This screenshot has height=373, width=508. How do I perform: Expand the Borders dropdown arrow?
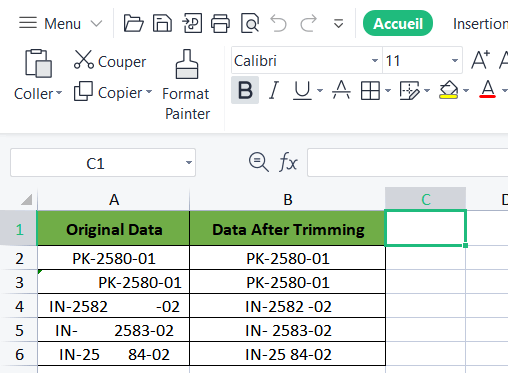[388, 90]
